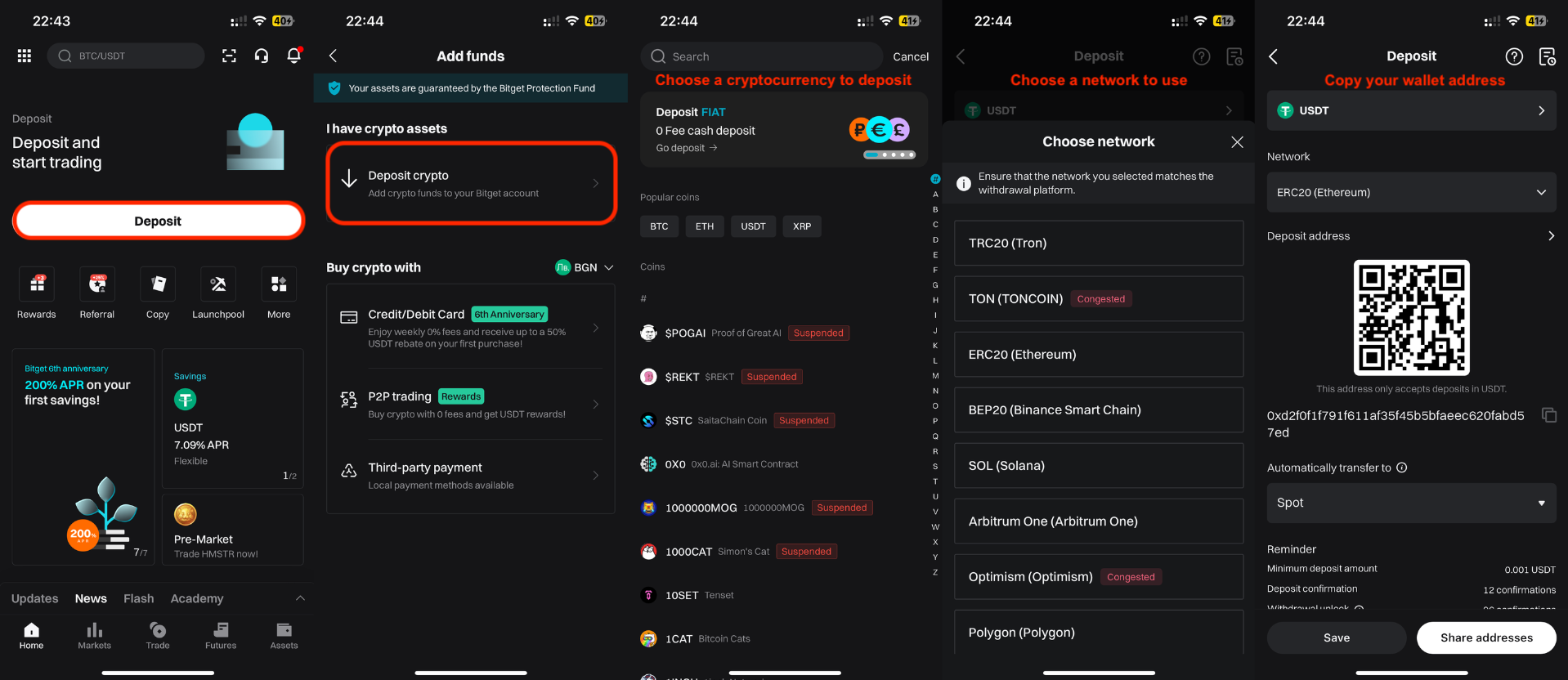Select the Academy tab

point(197,598)
